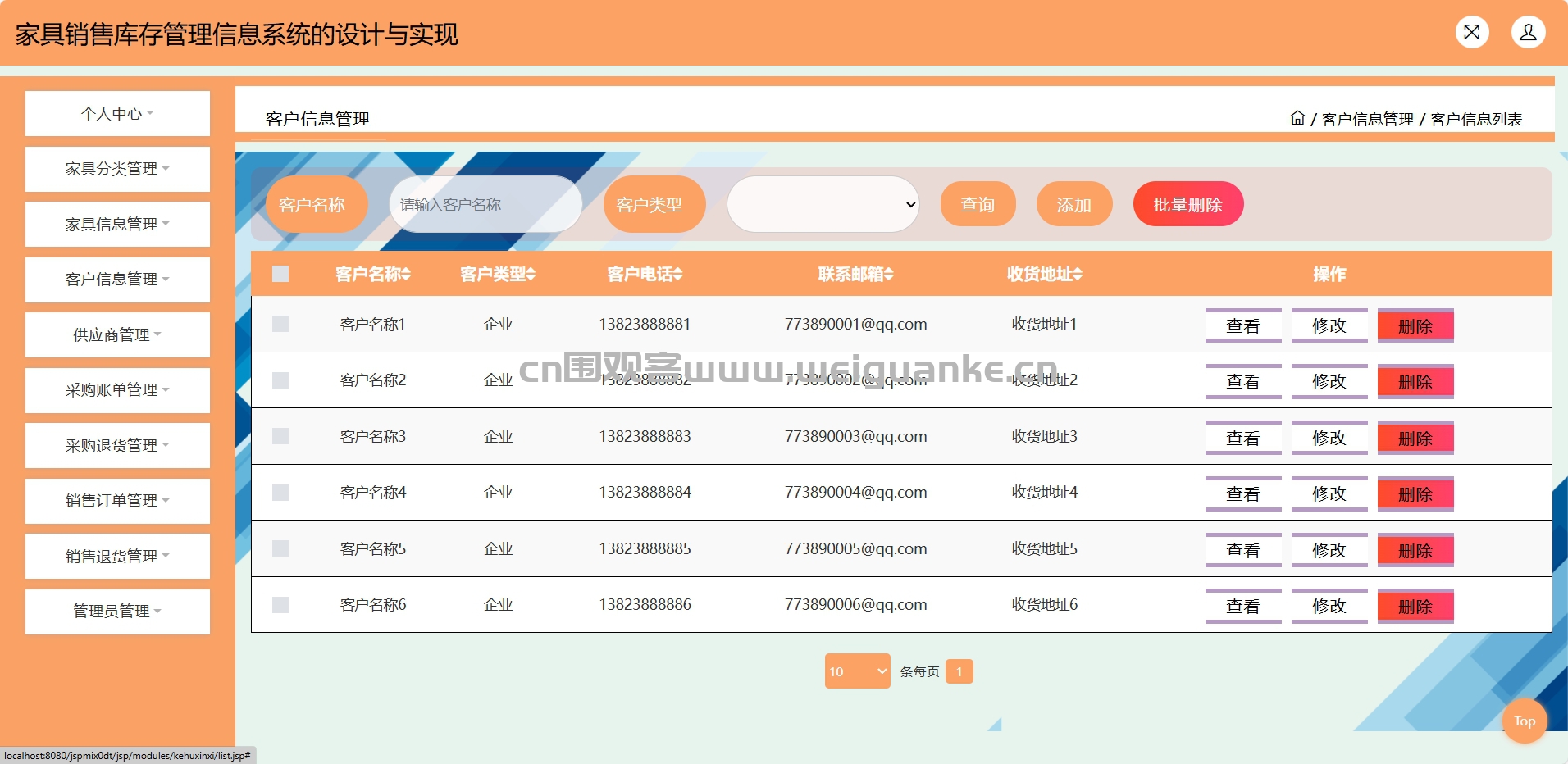
Task: View 客户名称2 with 查看
Action: click(x=1243, y=381)
